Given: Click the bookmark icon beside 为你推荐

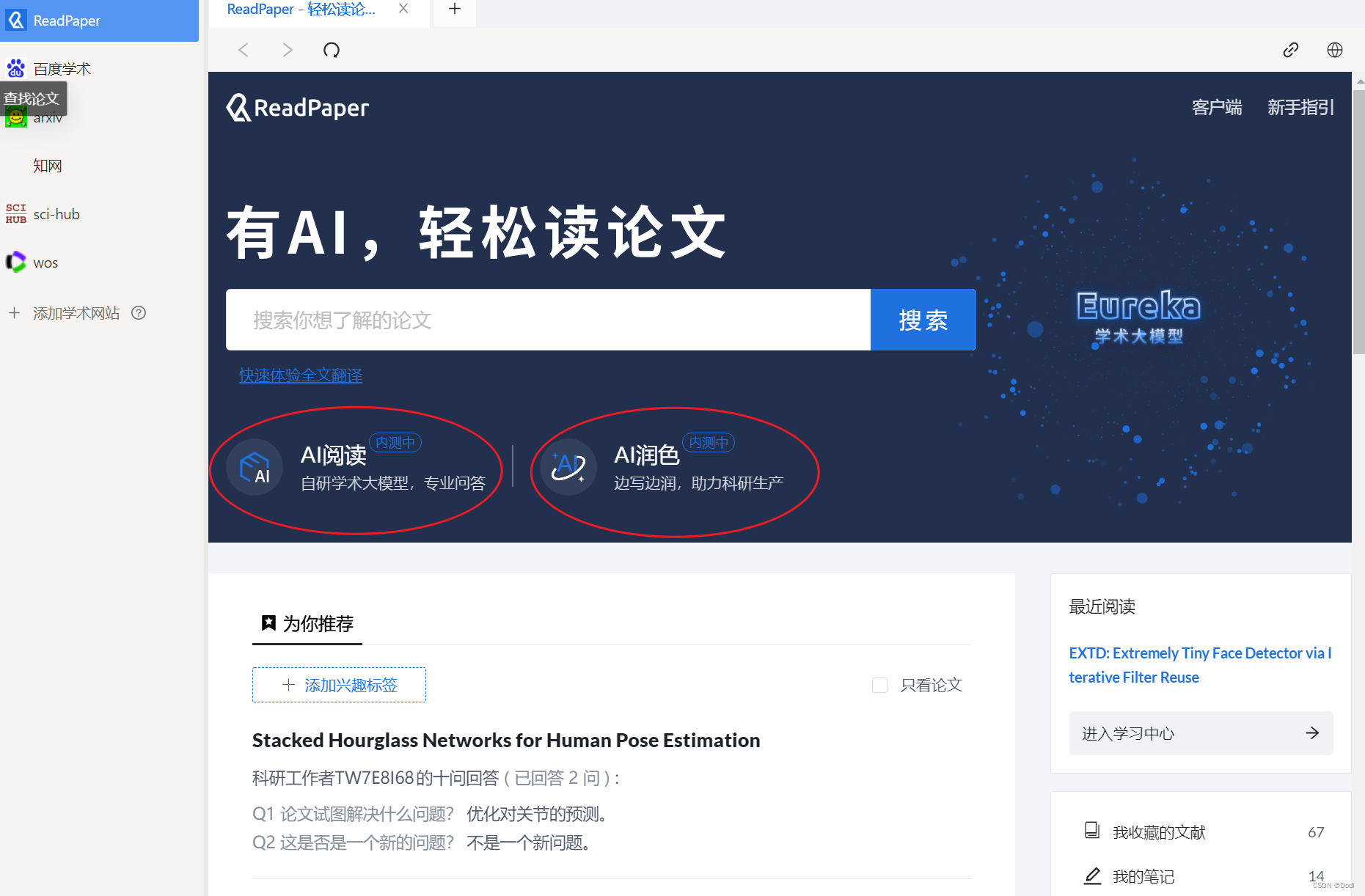Looking at the screenshot, I should click(x=268, y=623).
